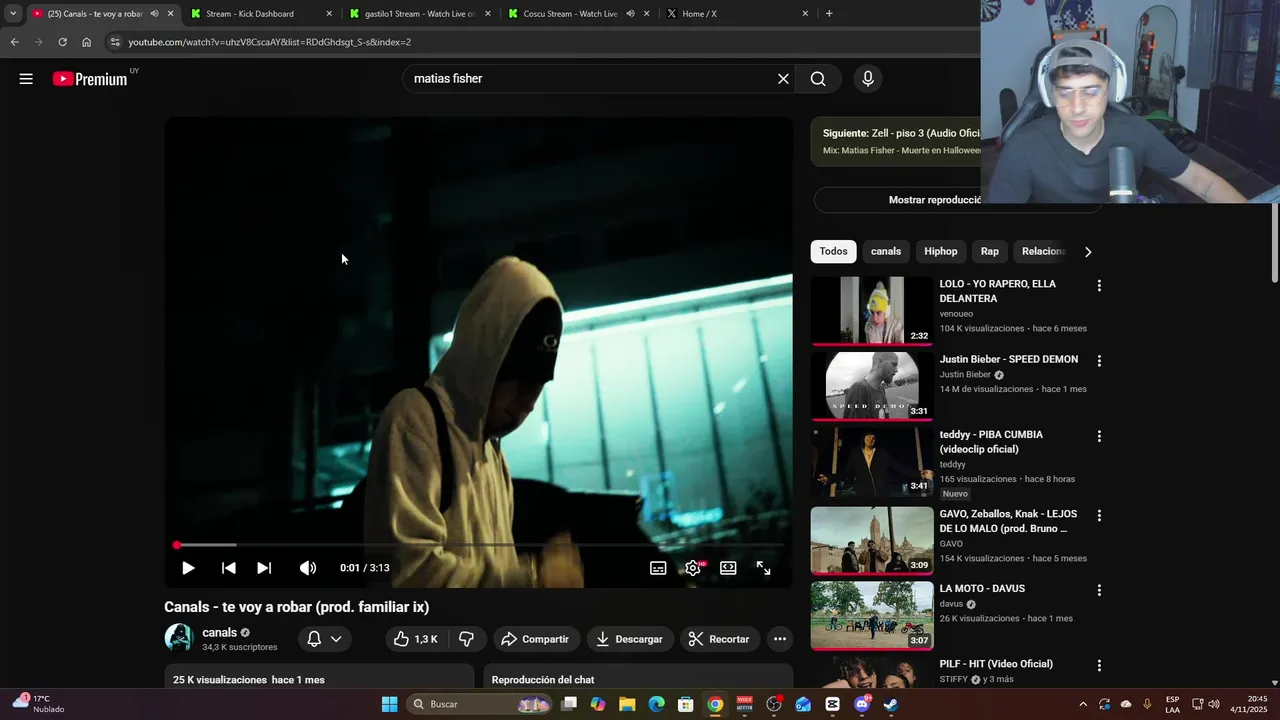This screenshot has width=1280, height=720.
Task: Open notification bell dropdown for canals
Action: point(324,639)
